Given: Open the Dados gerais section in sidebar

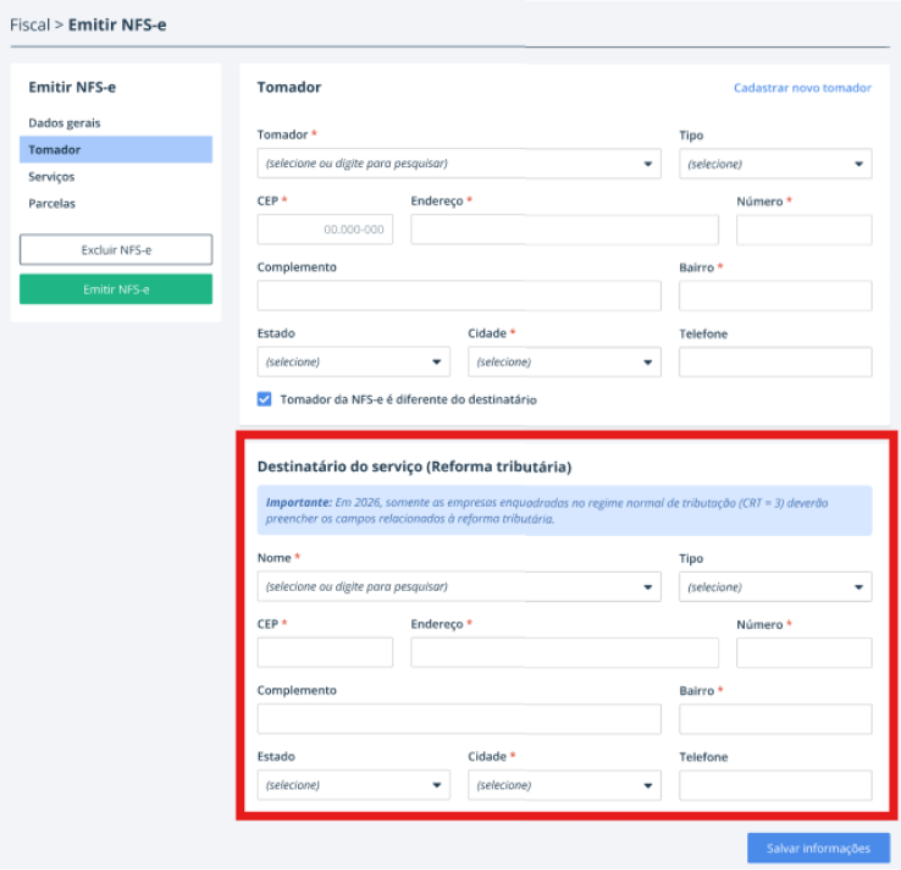Looking at the screenshot, I should 64,123.
